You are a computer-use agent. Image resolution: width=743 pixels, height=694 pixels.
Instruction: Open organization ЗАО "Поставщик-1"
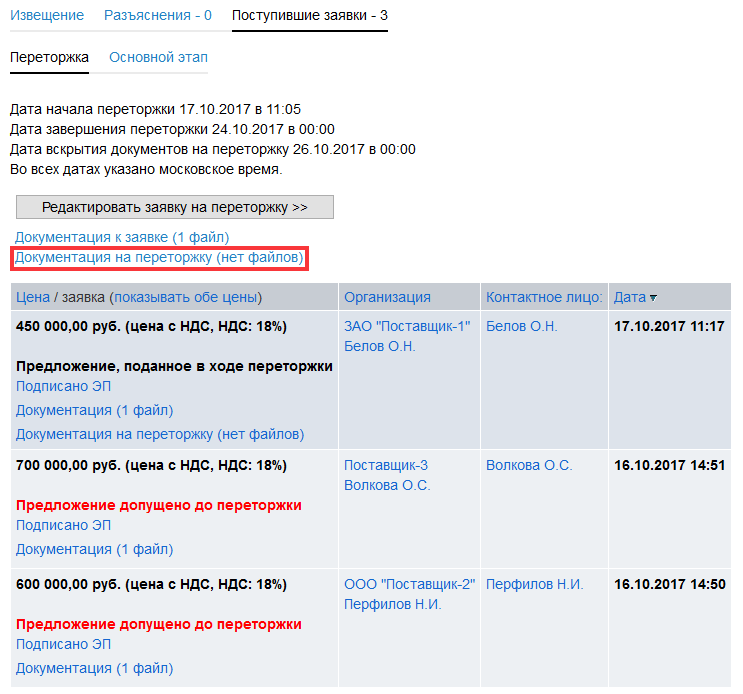coord(406,326)
